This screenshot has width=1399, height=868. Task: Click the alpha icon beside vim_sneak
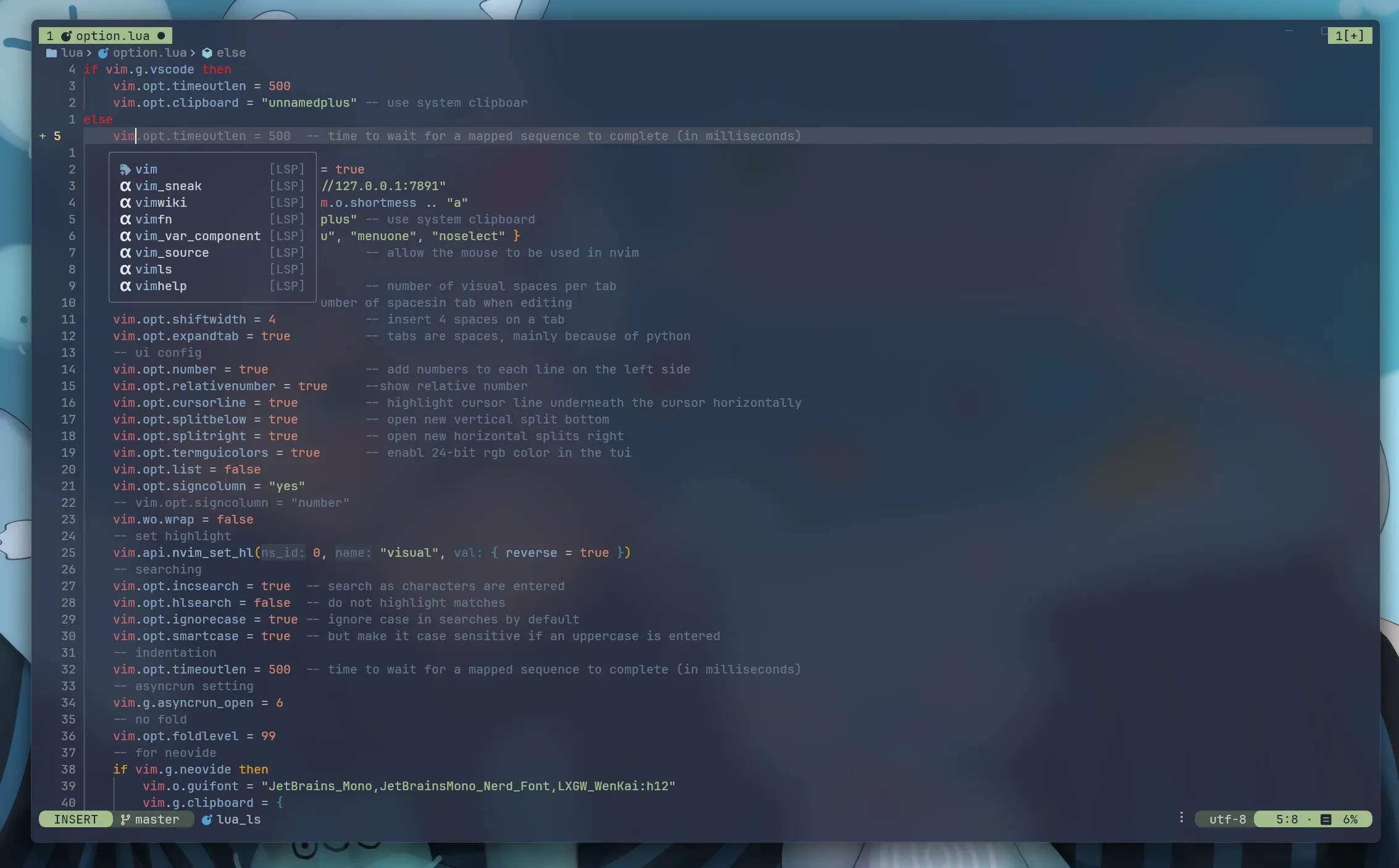tap(125, 186)
